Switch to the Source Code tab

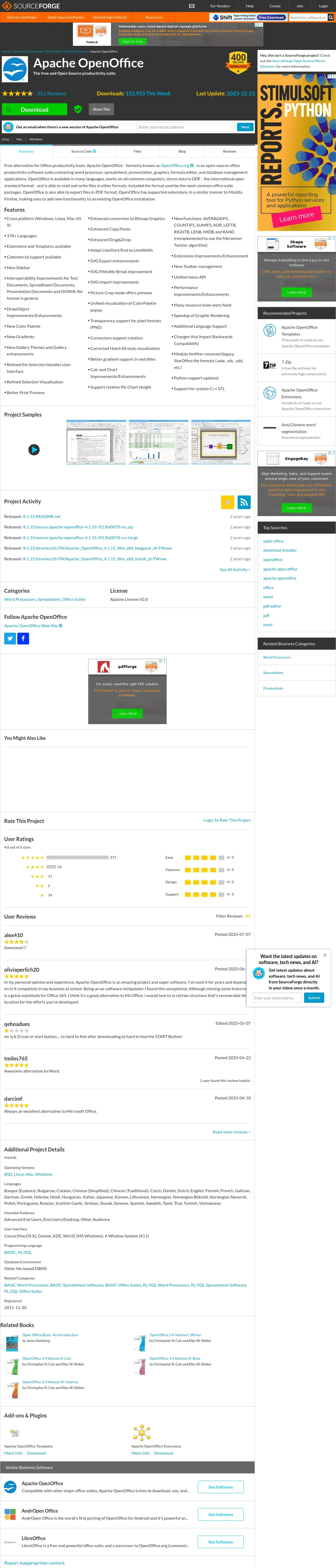83,151
